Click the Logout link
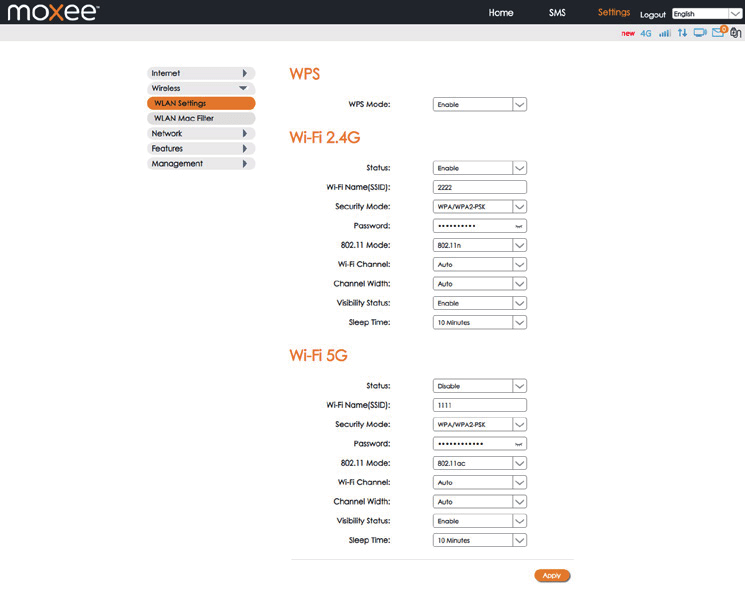The image size is (745, 602). coord(652,15)
